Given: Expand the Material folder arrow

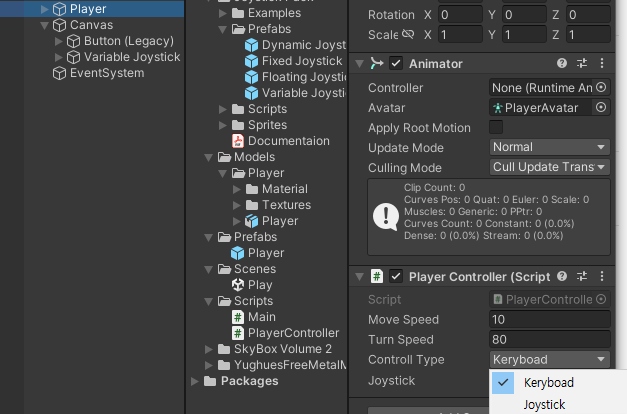Looking at the screenshot, I should coord(237,189).
